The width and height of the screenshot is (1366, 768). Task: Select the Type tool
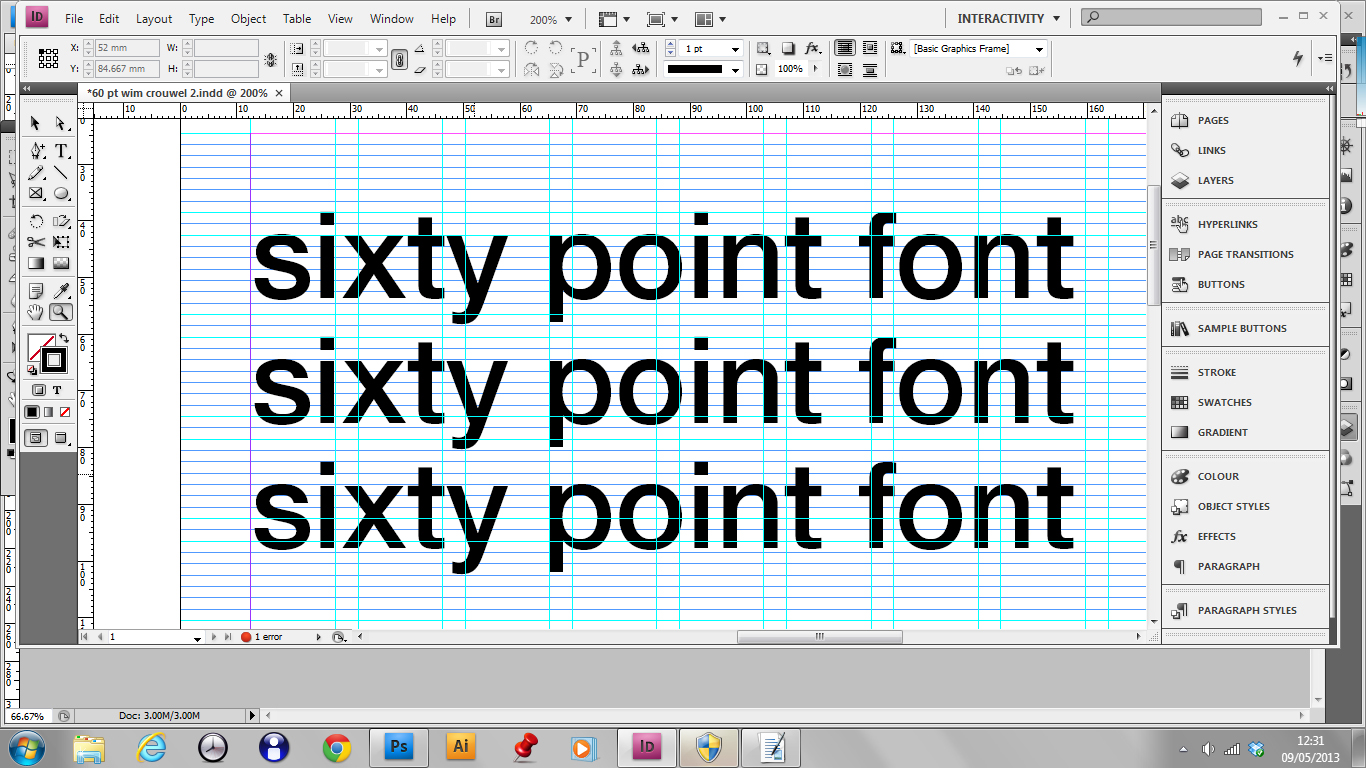tap(62, 151)
